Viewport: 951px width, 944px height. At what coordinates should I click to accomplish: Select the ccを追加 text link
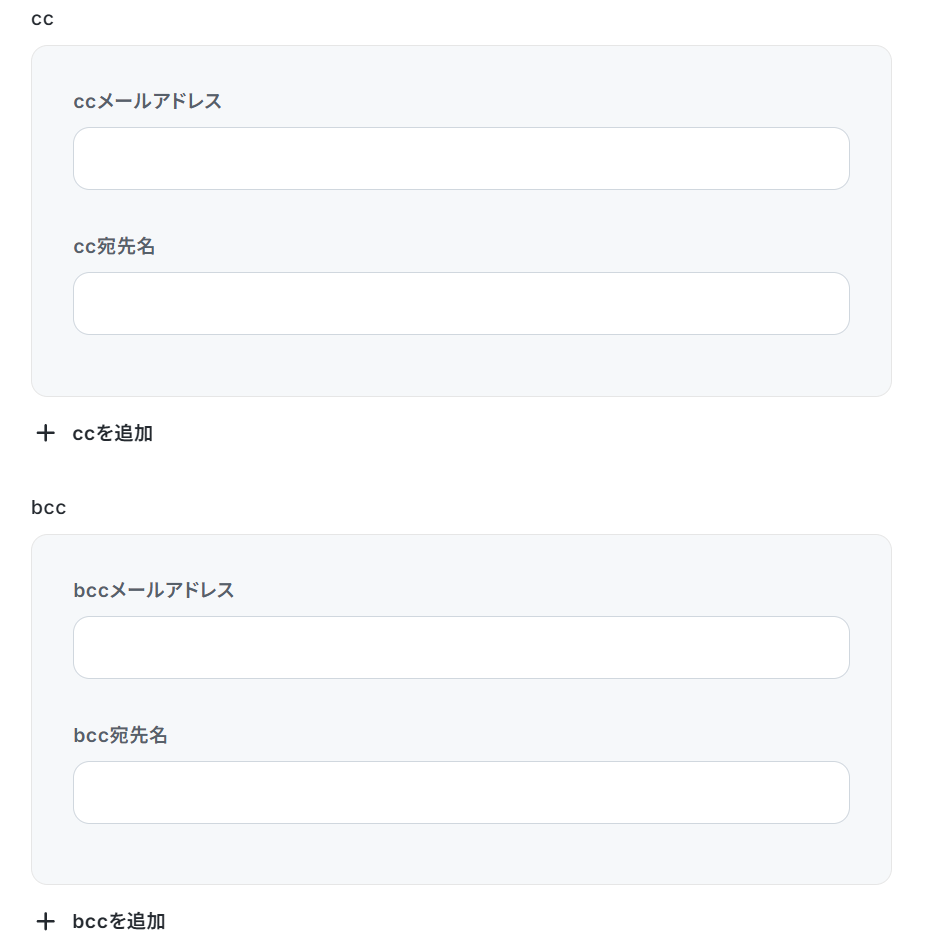(113, 433)
